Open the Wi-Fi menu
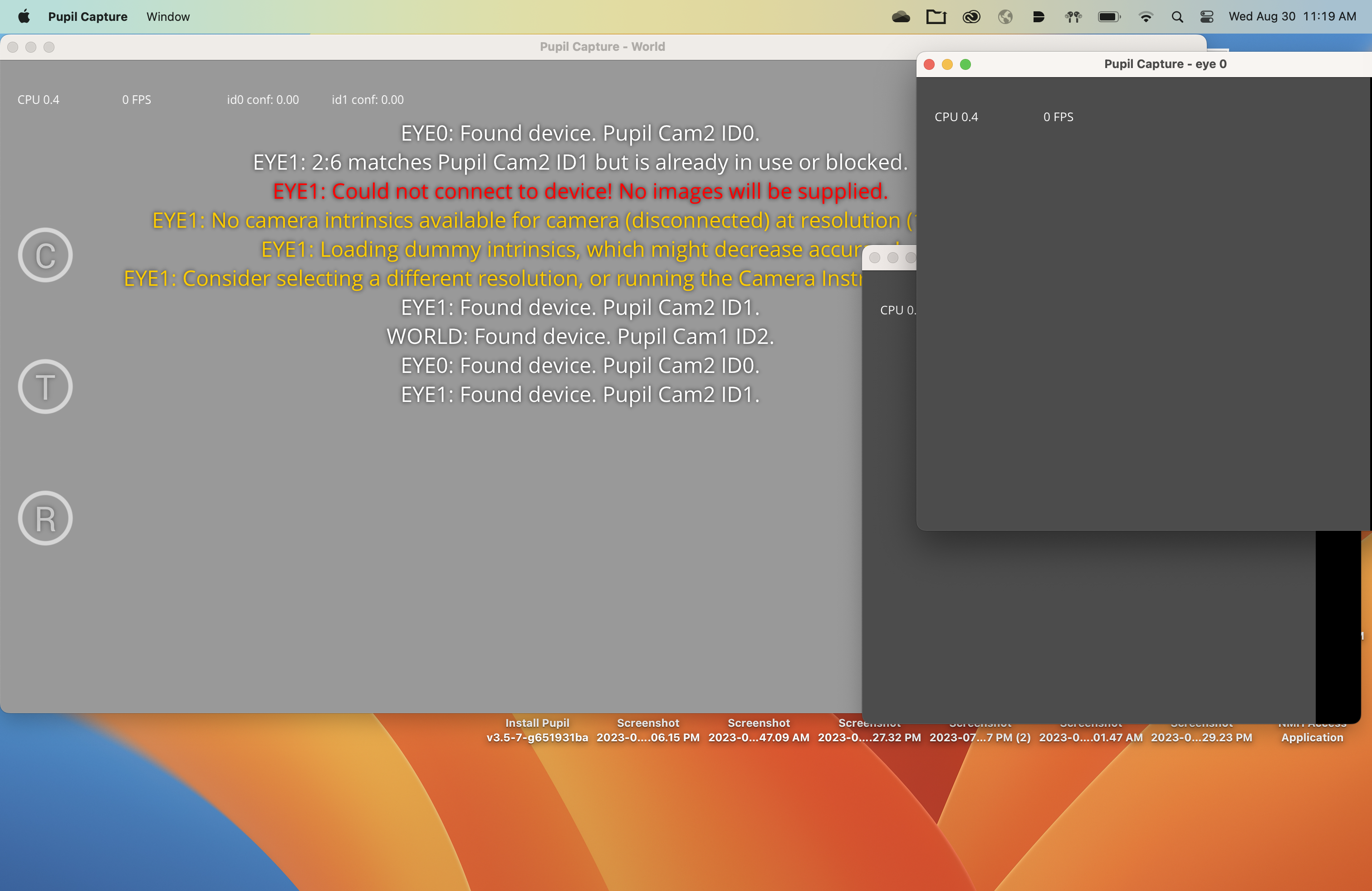Image resolution: width=1372 pixels, height=891 pixels. [x=1146, y=17]
